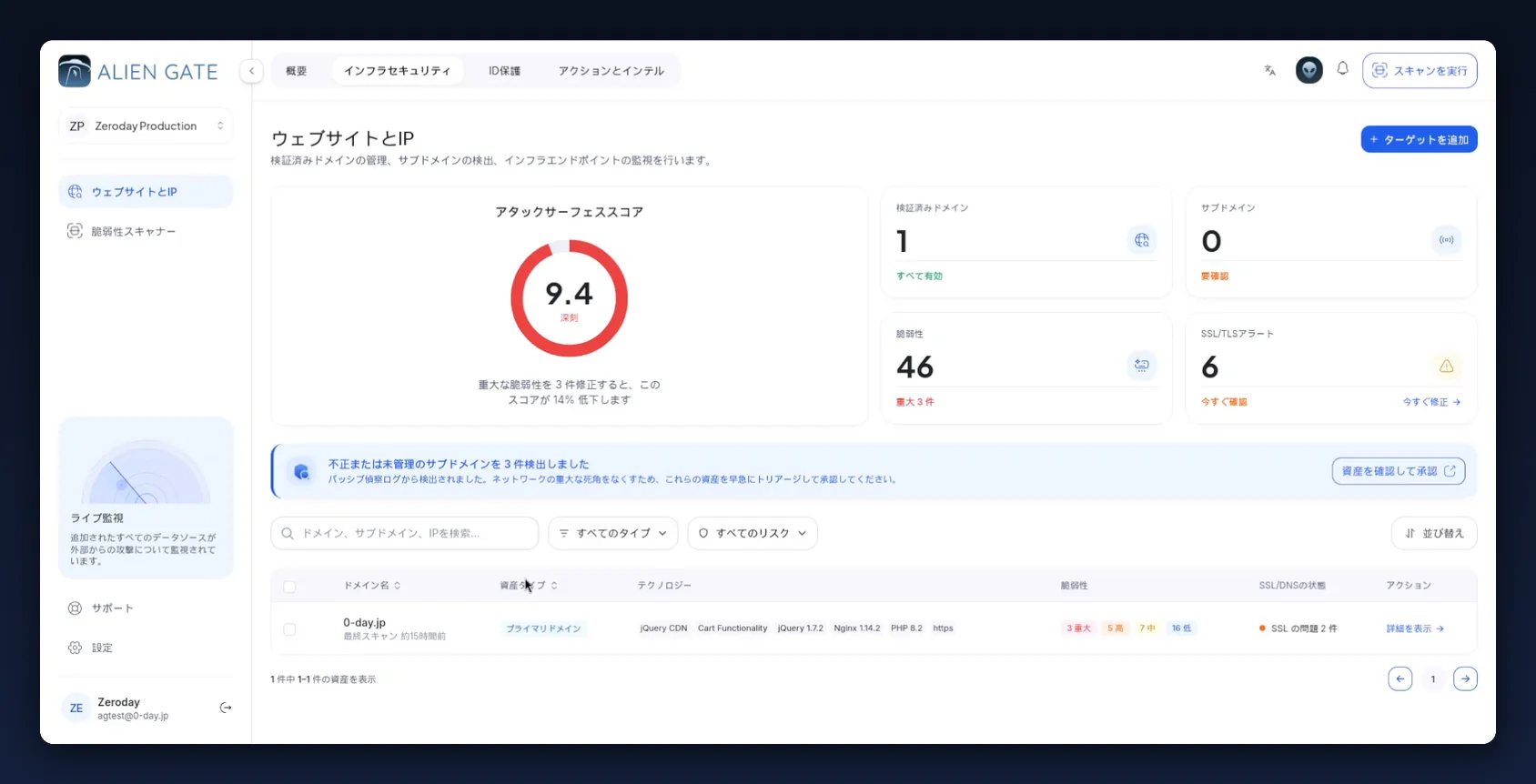Open ウェブサイトとIP in the sidebar
This screenshot has width=1536, height=784.
pyautogui.click(x=146, y=192)
